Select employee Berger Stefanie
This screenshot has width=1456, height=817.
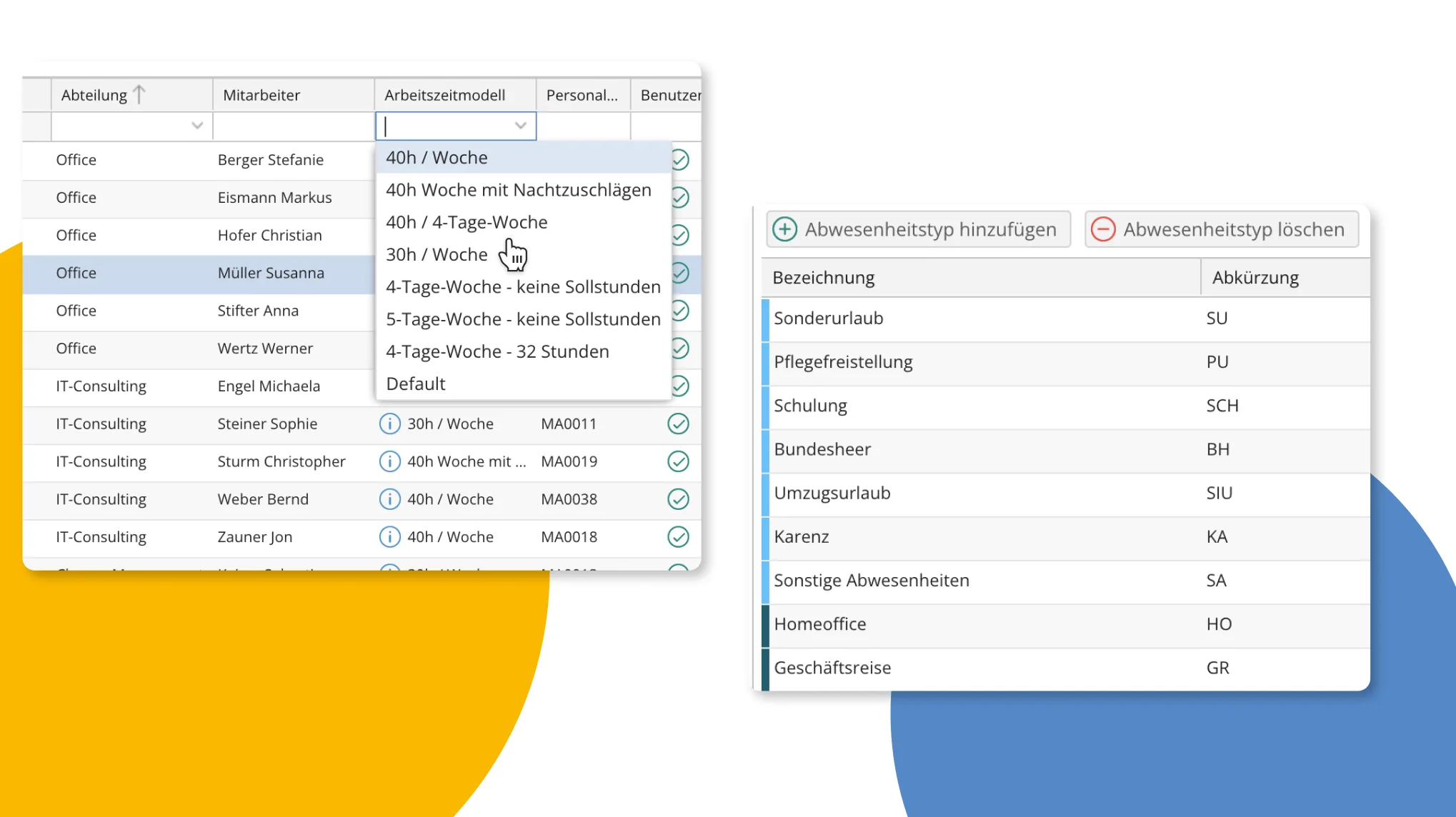click(x=270, y=160)
